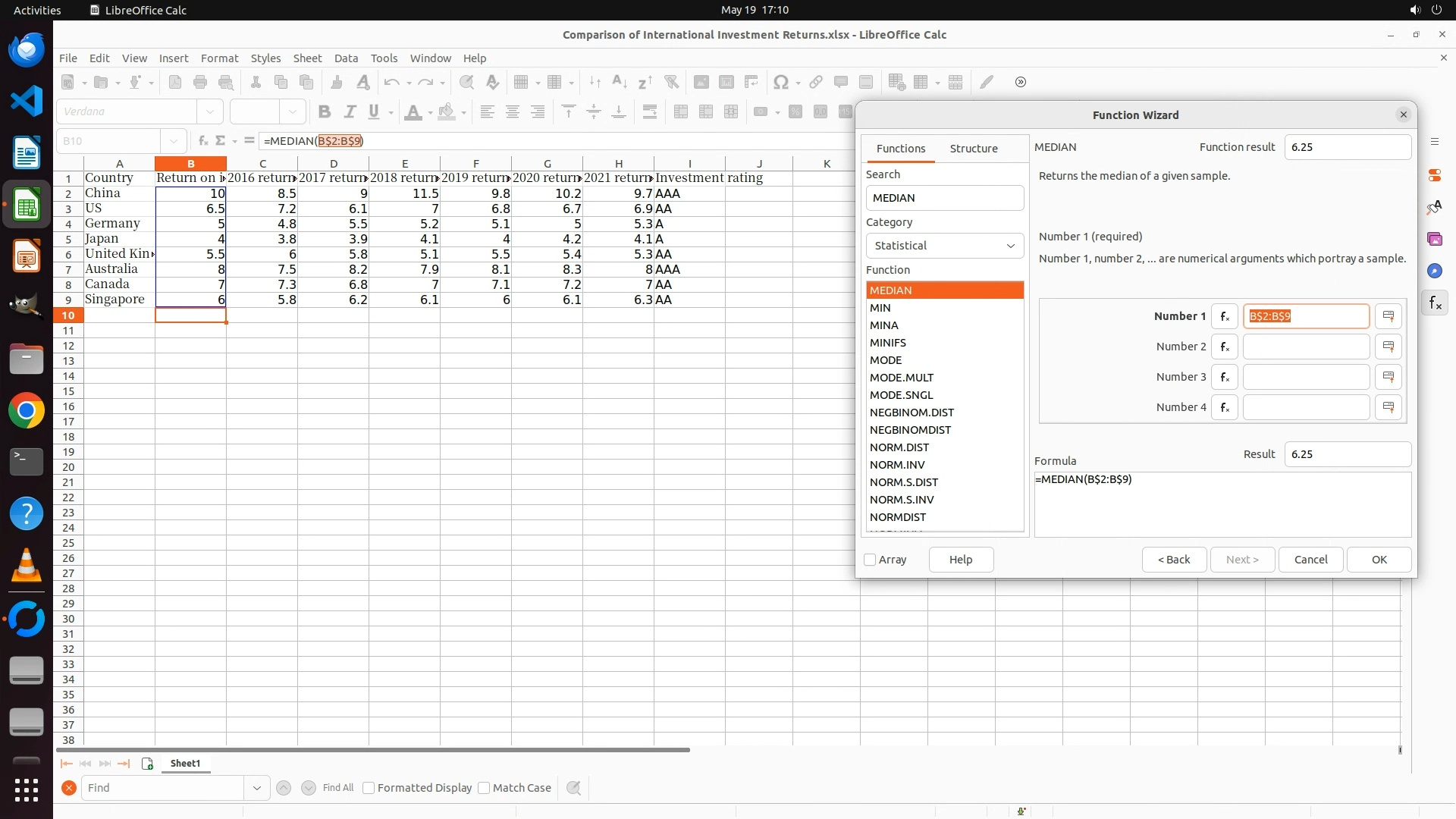Switch to the Structure tab

(974, 149)
